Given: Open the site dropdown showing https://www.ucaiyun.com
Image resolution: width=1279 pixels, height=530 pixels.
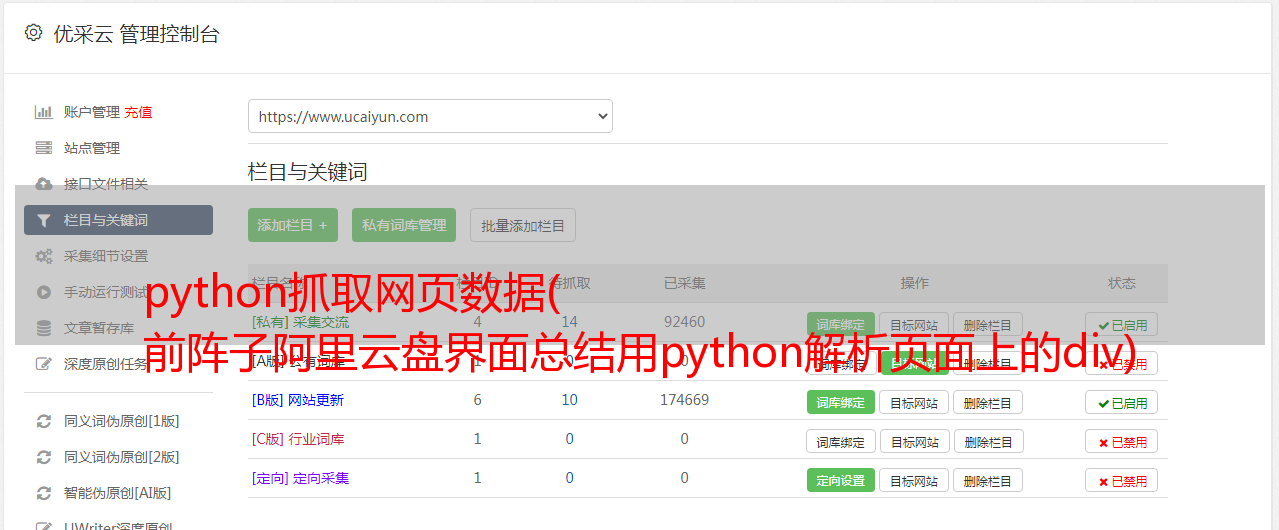Looking at the screenshot, I should [x=430, y=116].
